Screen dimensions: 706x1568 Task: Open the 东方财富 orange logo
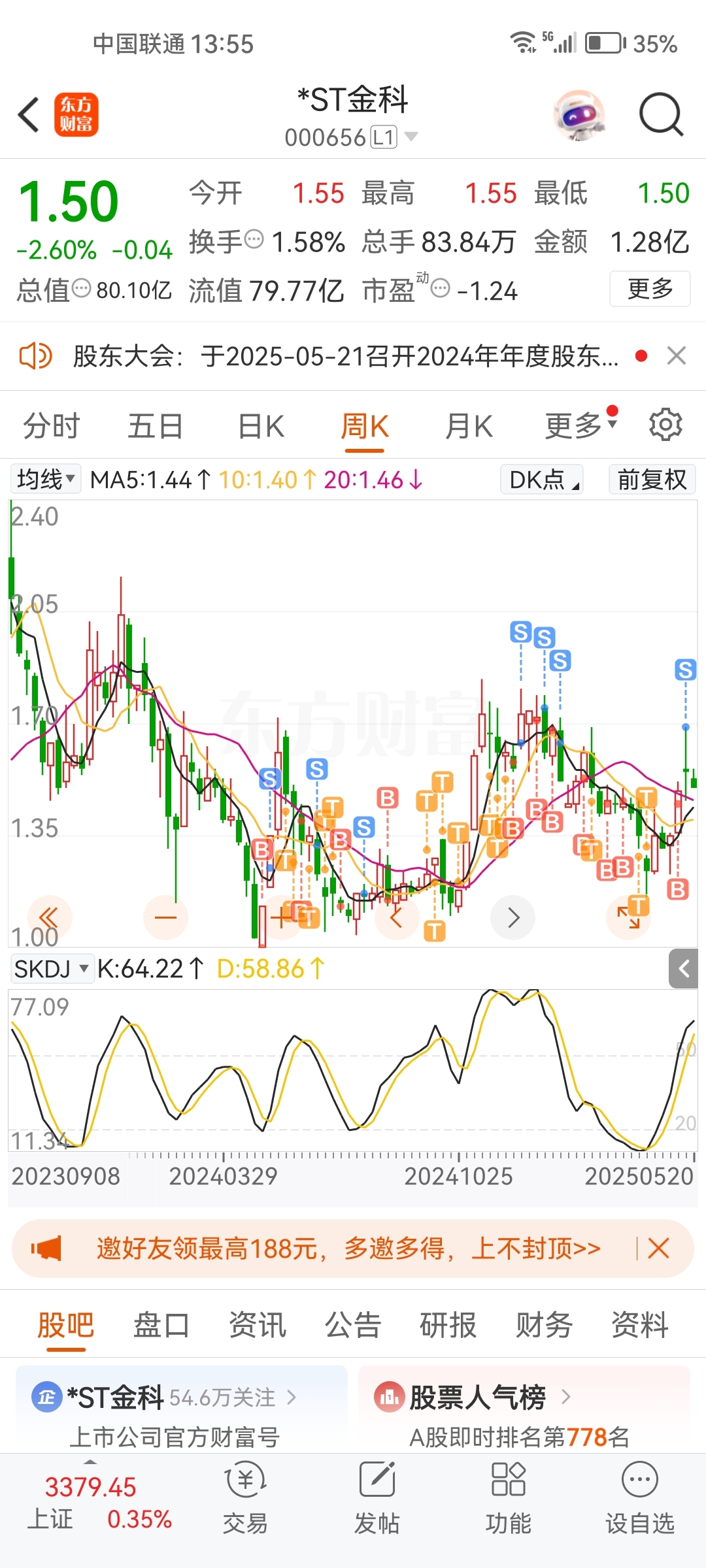coord(76,114)
